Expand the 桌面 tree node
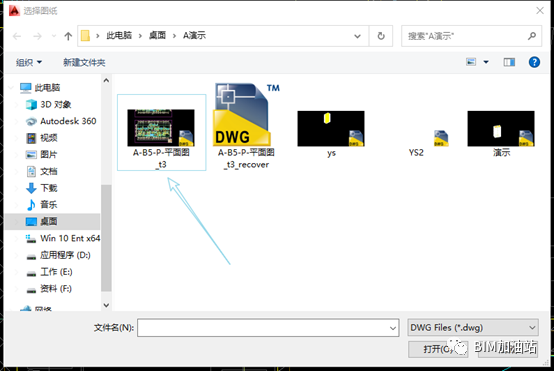 [17, 222]
